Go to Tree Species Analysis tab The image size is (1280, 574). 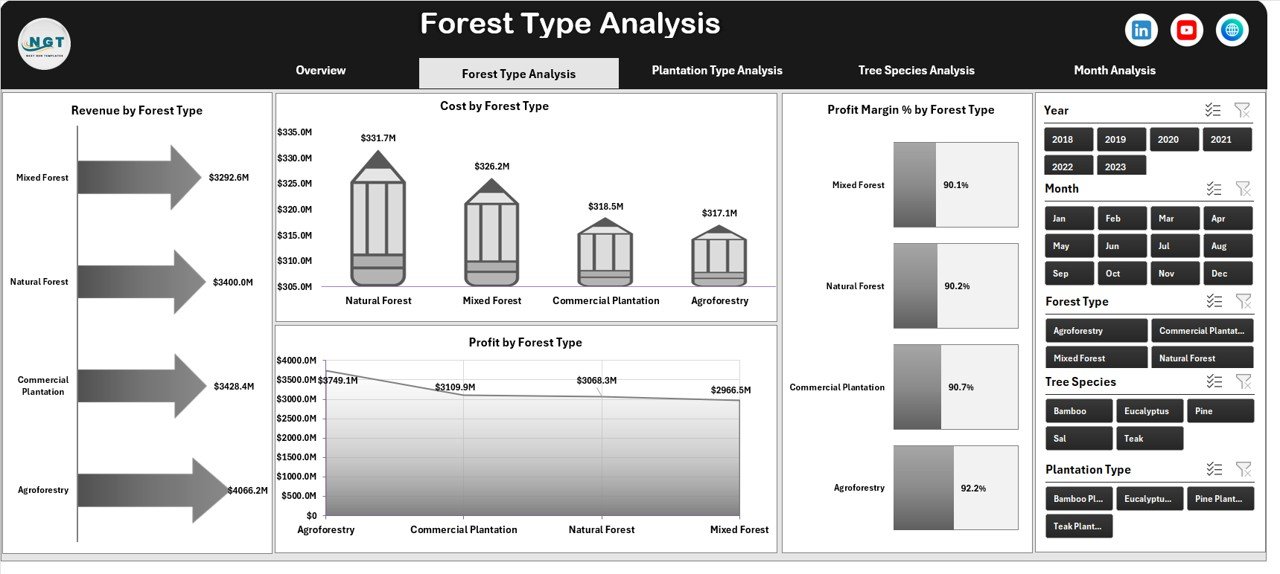click(916, 71)
